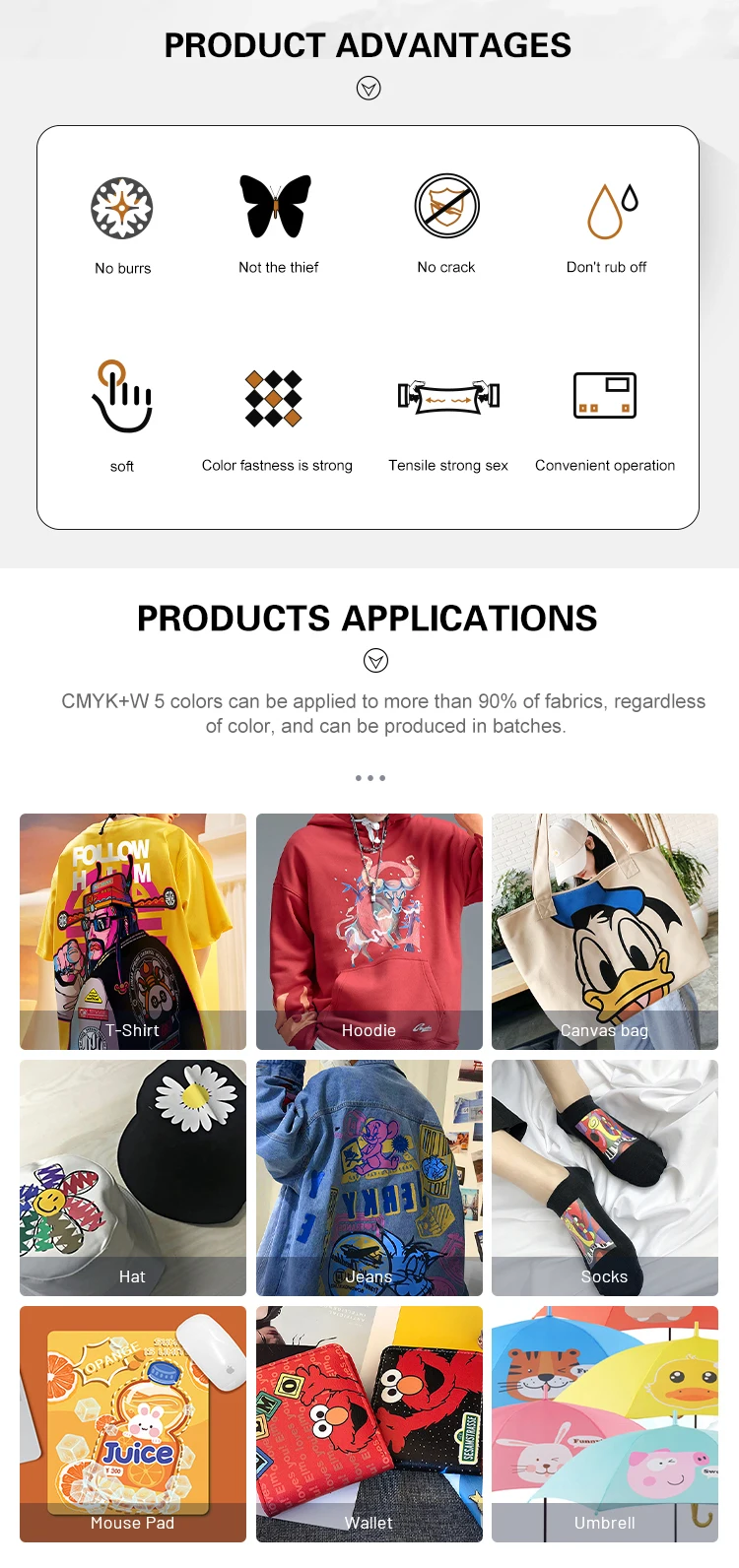The height and width of the screenshot is (1568, 739).
Task: Select the Convenient operation panel icon
Action: click(x=605, y=395)
